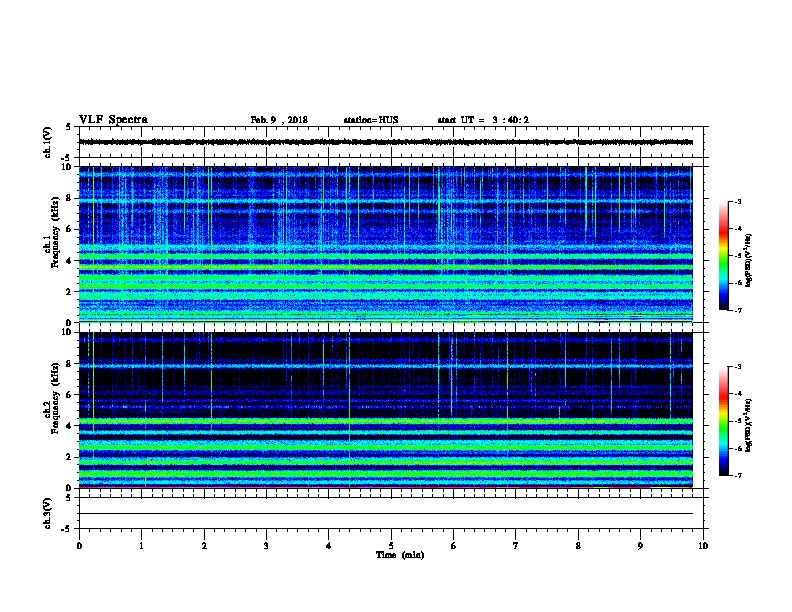
Task: Click ch.2 frequency axis tick "6"
Action: (69, 395)
